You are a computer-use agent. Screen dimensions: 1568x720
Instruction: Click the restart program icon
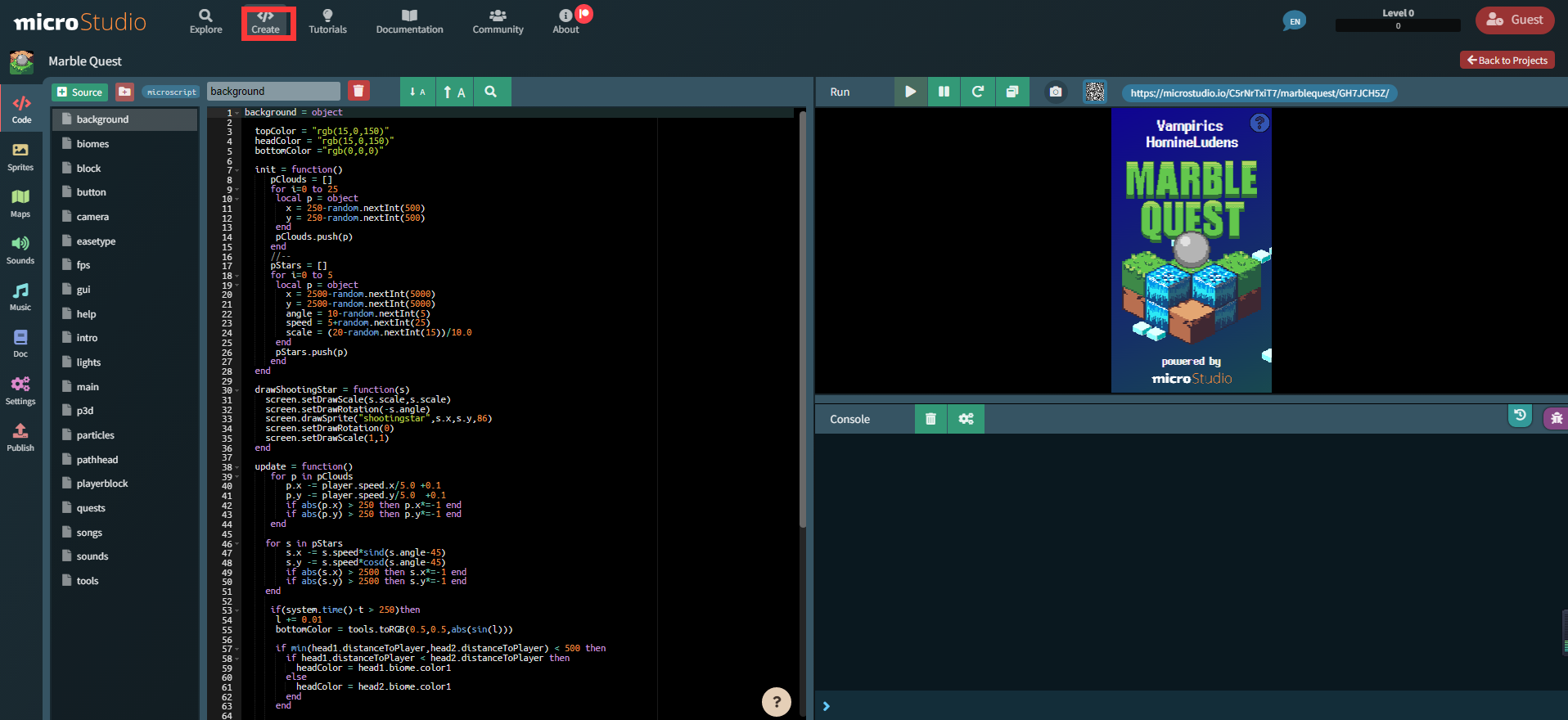pyautogui.click(x=977, y=92)
